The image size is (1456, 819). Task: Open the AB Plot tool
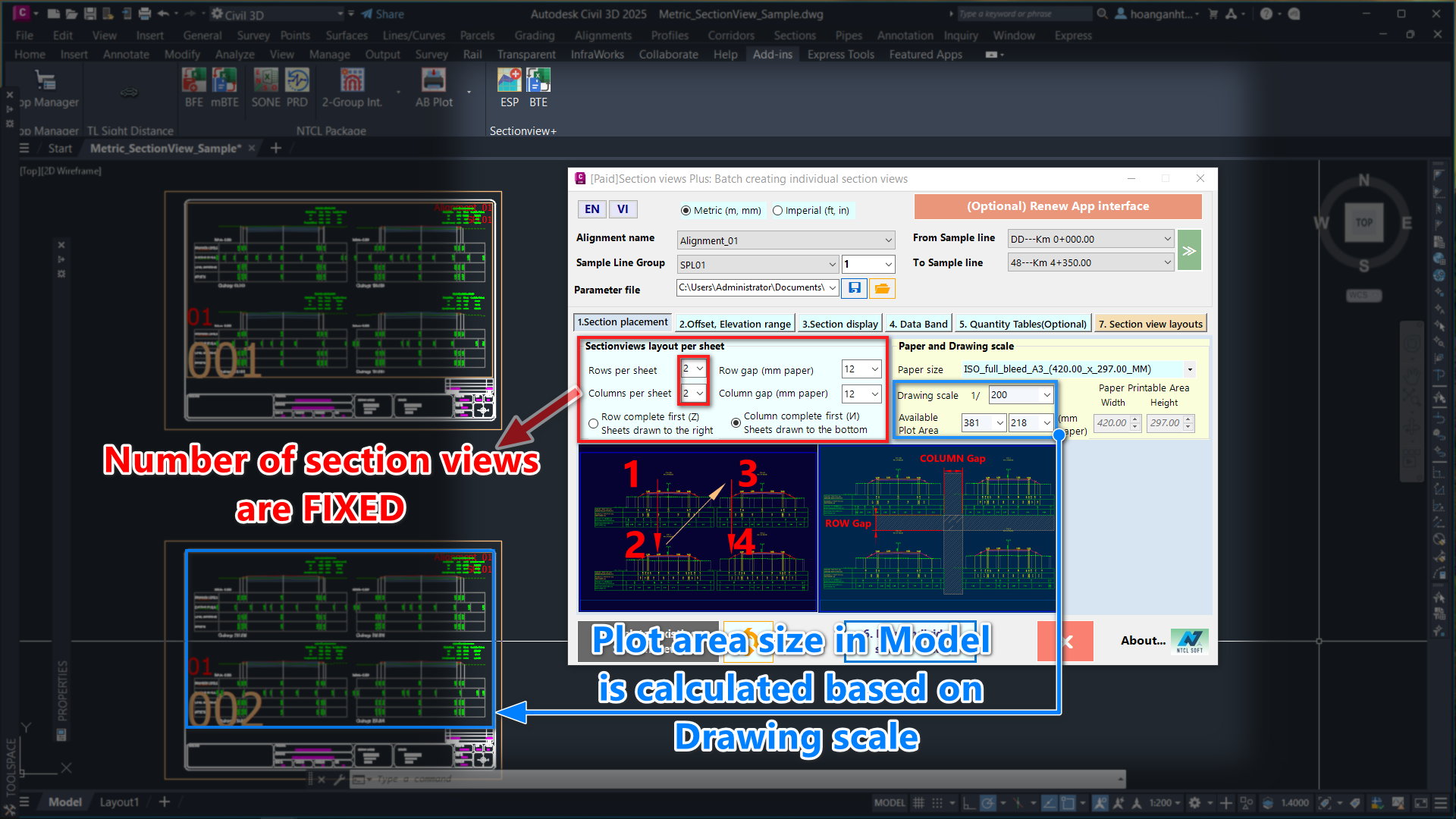pyautogui.click(x=434, y=80)
